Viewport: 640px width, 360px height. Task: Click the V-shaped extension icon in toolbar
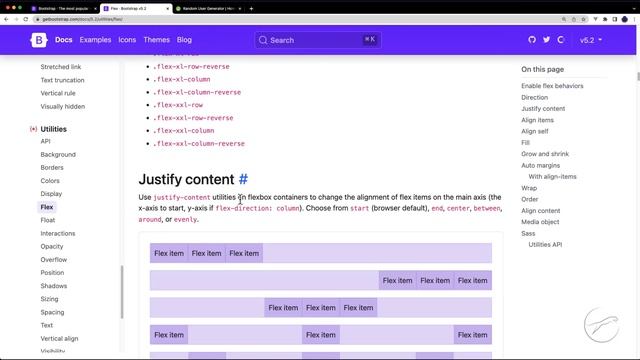point(595,19)
